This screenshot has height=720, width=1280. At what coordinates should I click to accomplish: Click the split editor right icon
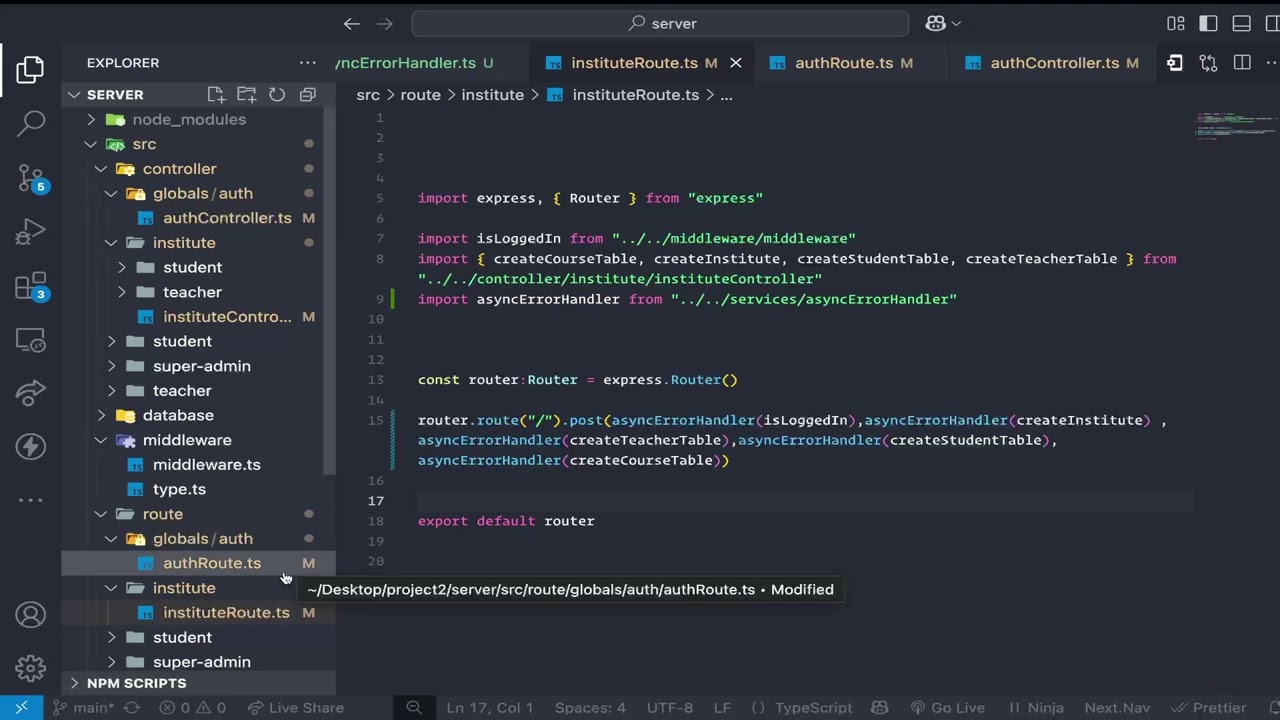(x=1242, y=63)
